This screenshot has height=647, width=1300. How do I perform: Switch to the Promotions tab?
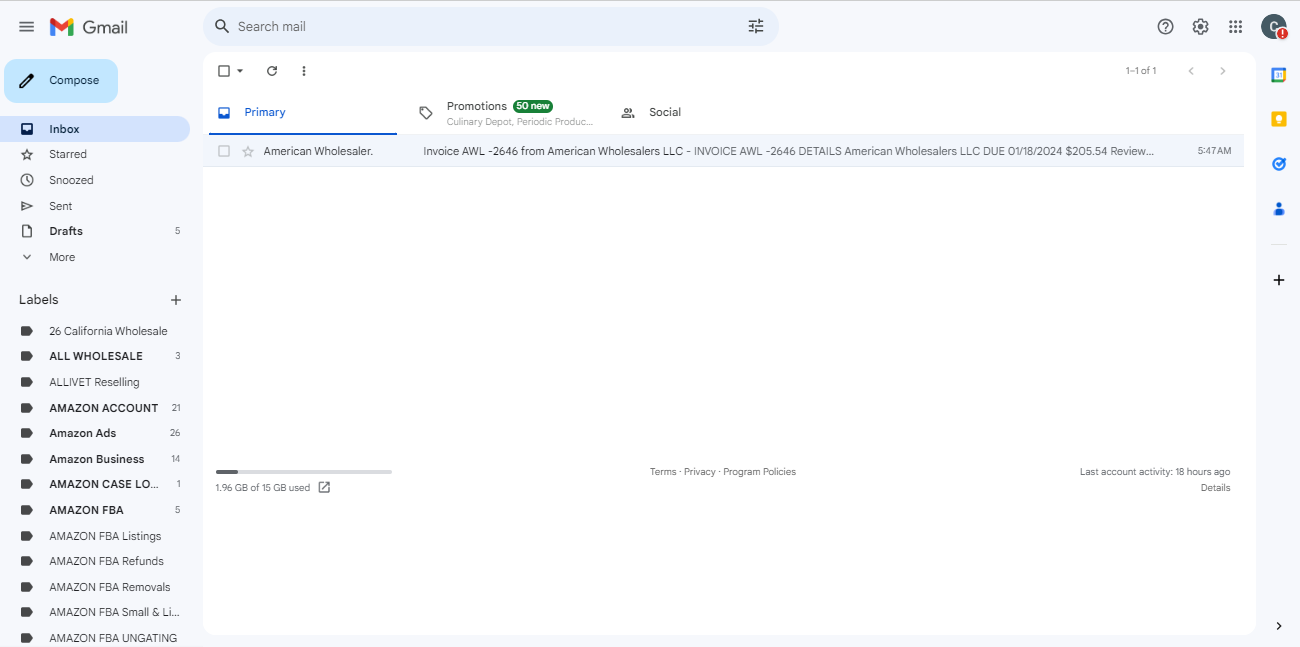[x=503, y=113]
